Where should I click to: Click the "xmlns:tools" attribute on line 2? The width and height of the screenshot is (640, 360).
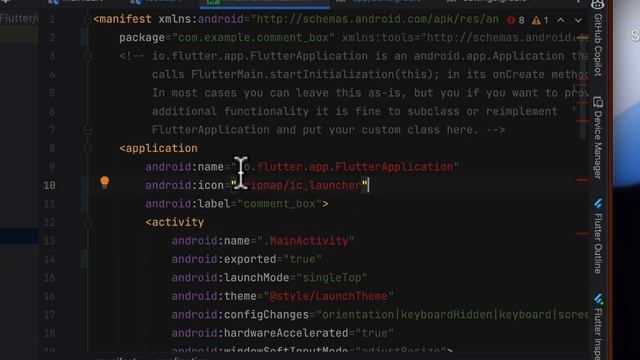coord(377,38)
